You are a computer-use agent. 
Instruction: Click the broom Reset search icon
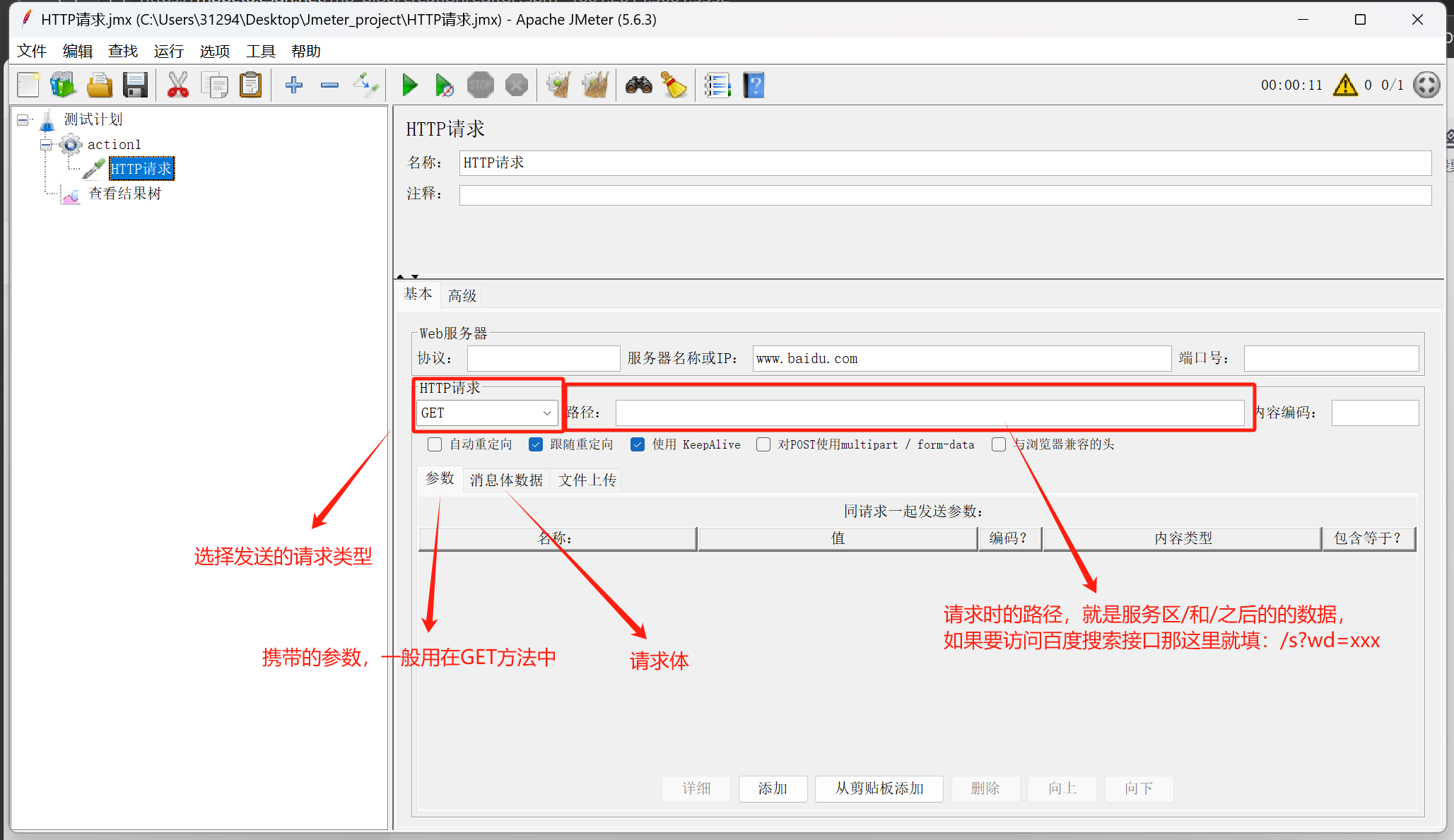[674, 85]
